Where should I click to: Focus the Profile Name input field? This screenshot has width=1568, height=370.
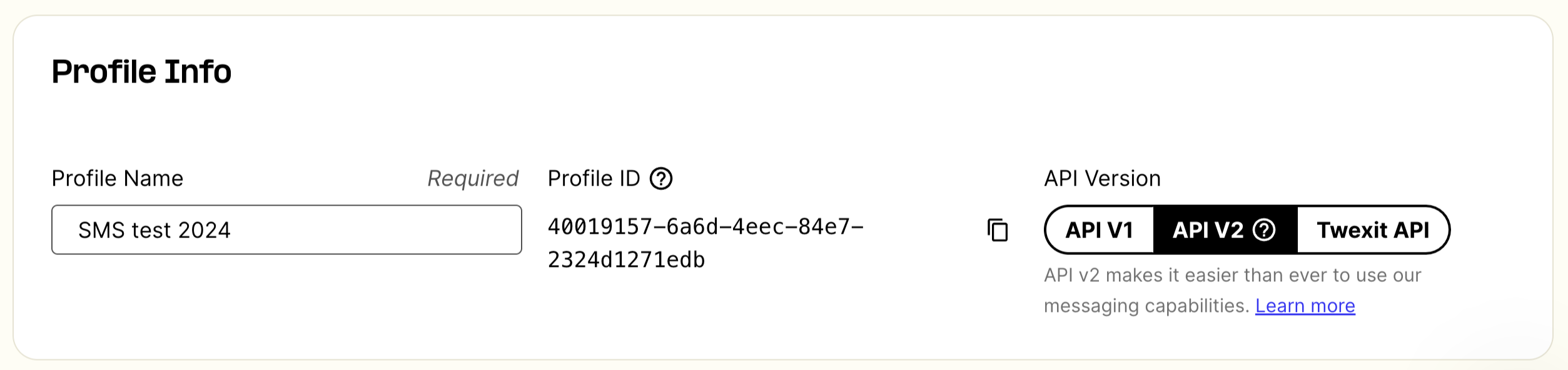[x=286, y=229]
